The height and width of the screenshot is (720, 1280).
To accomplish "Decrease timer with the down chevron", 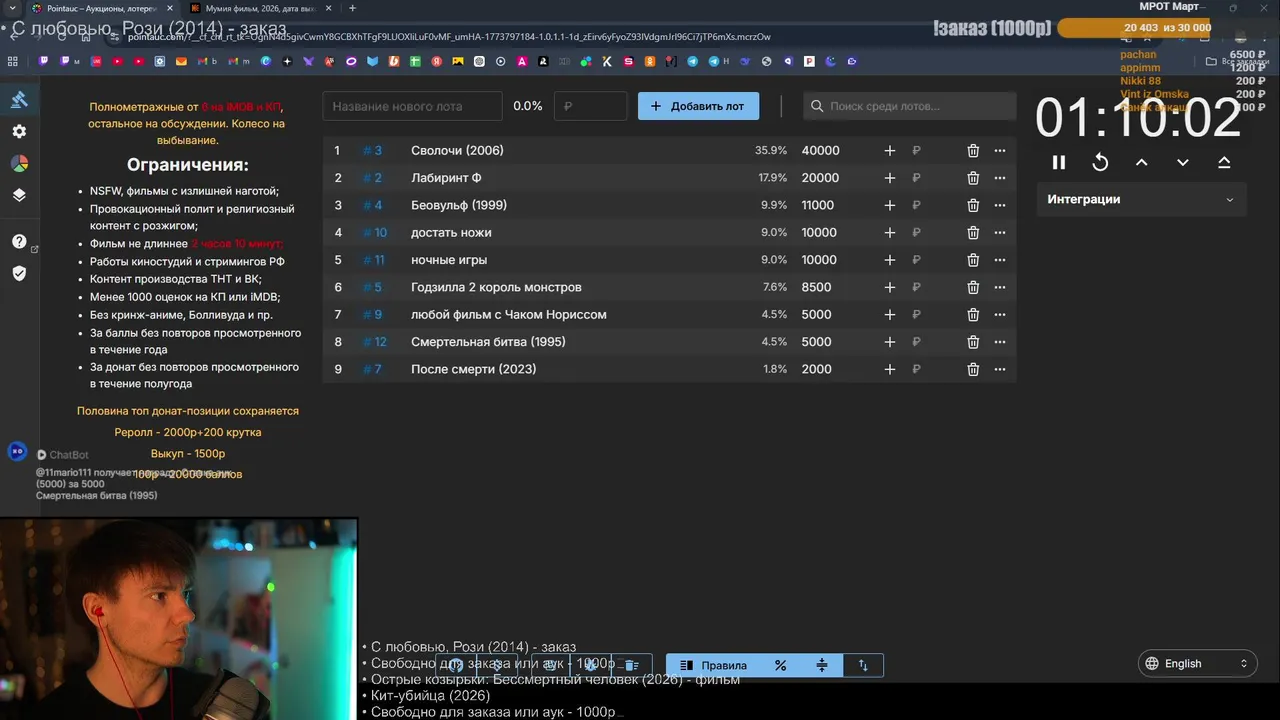I will [1183, 162].
